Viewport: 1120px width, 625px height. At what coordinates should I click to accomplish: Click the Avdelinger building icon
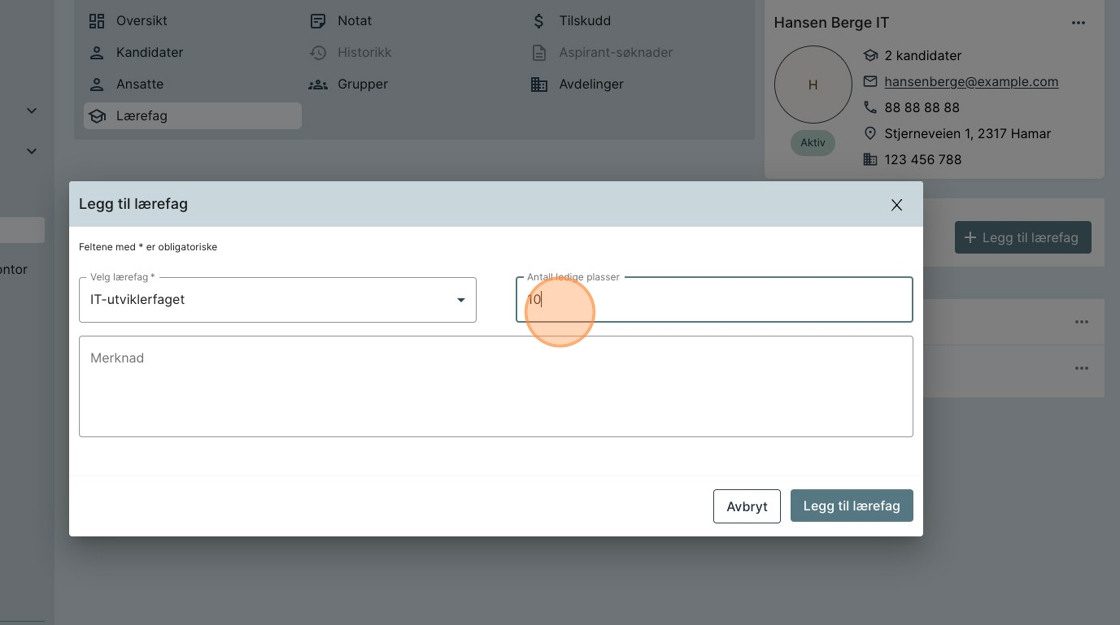pos(539,84)
